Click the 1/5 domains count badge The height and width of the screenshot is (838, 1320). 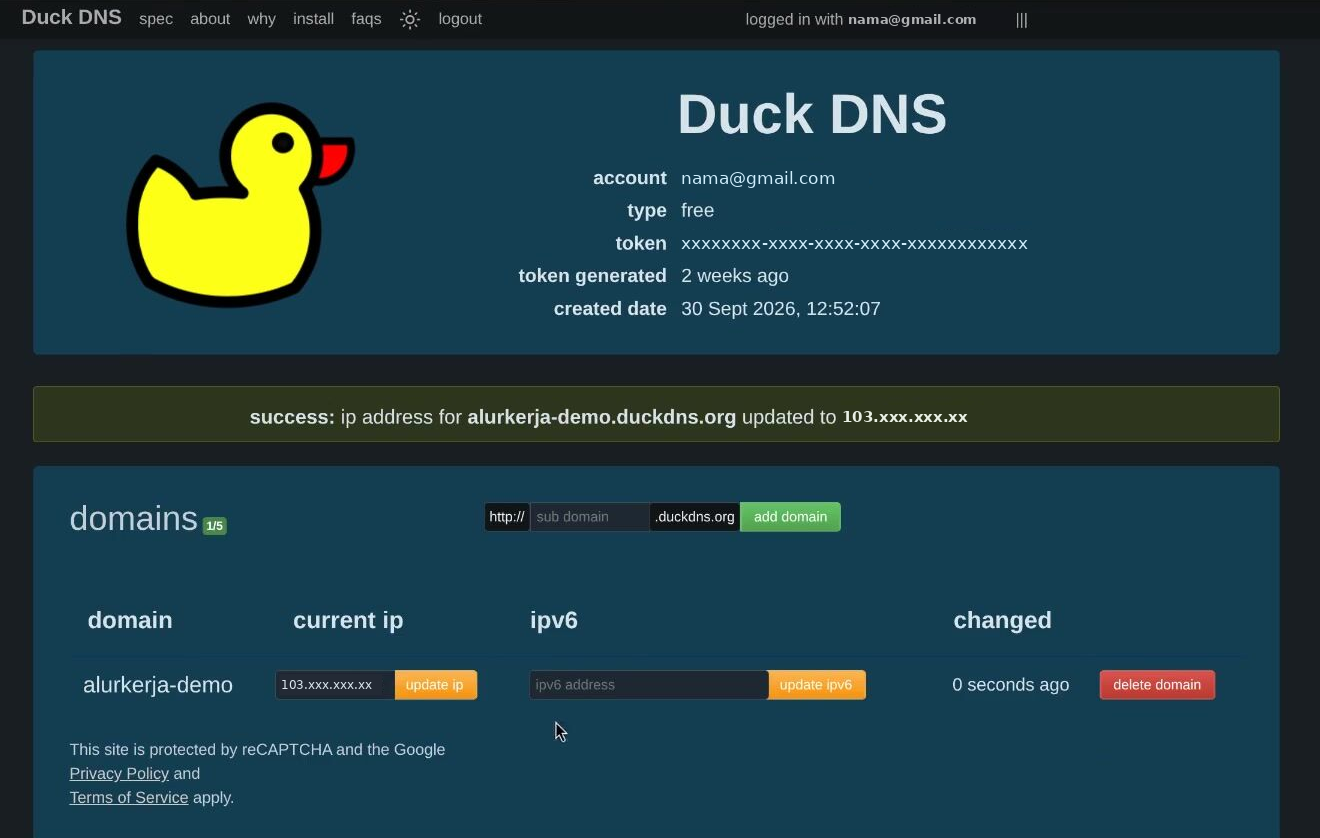[x=215, y=526]
